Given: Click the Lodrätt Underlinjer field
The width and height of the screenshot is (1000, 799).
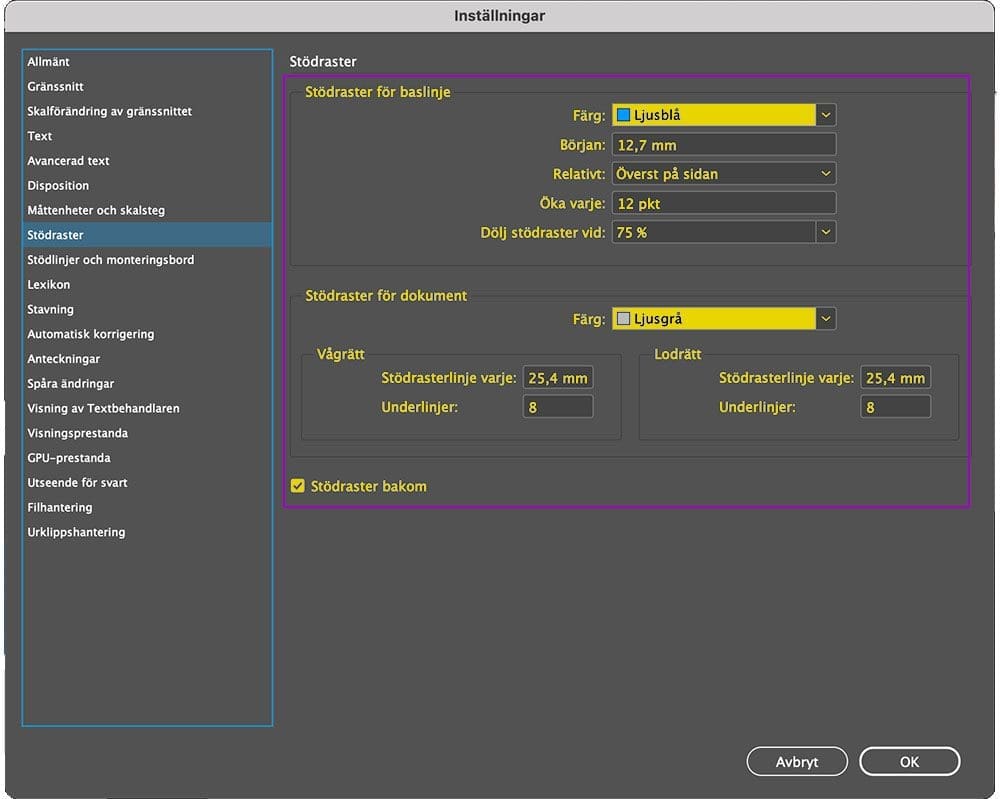Looking at the screenshot, I should [895, 407].
